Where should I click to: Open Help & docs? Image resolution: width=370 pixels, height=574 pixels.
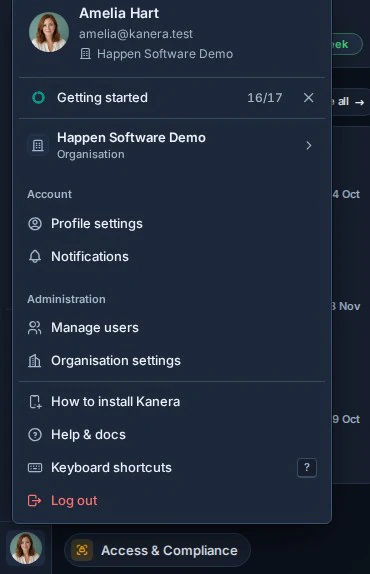172,435
